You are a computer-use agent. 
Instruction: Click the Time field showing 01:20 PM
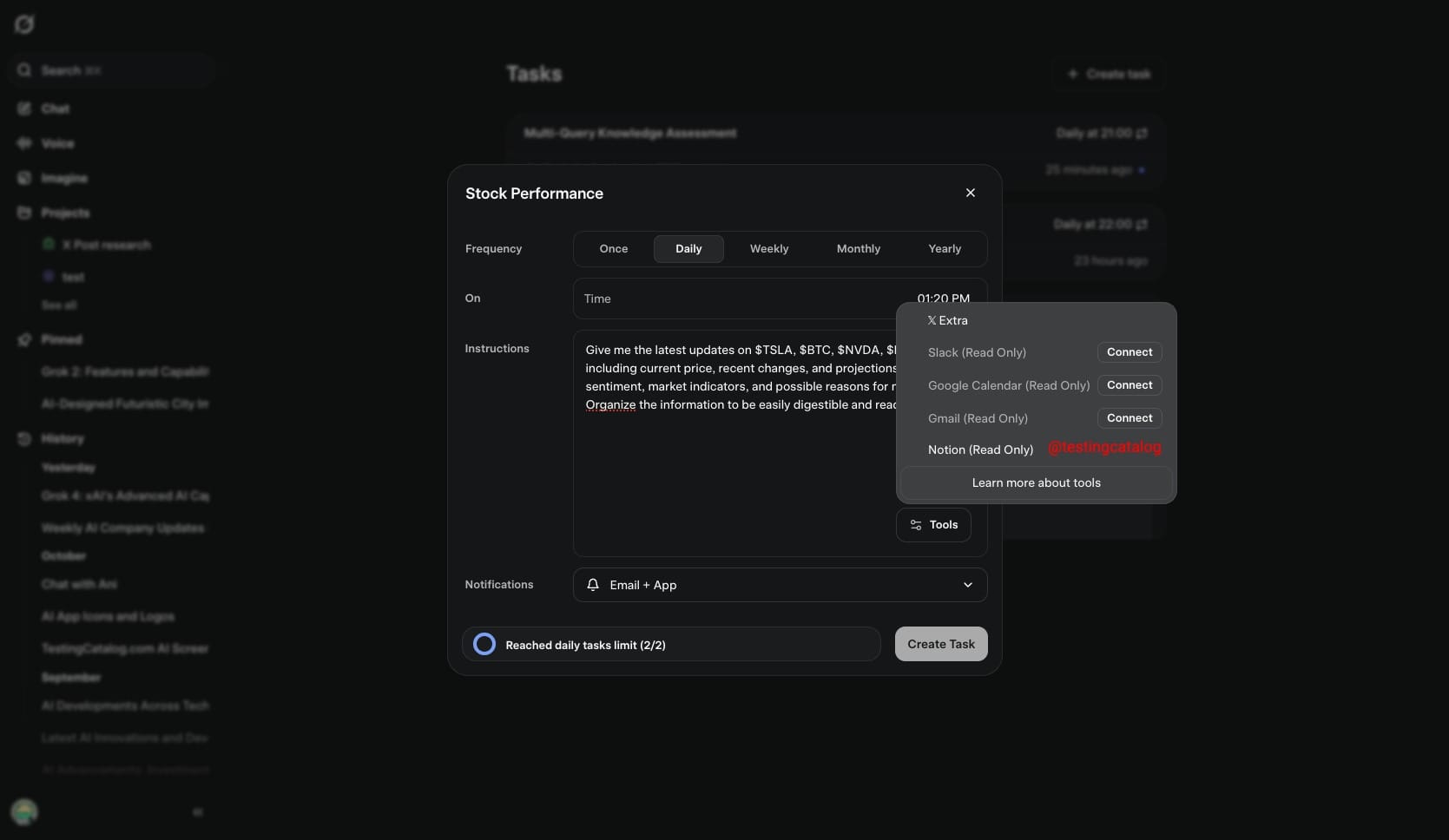[x=780, y=299]
